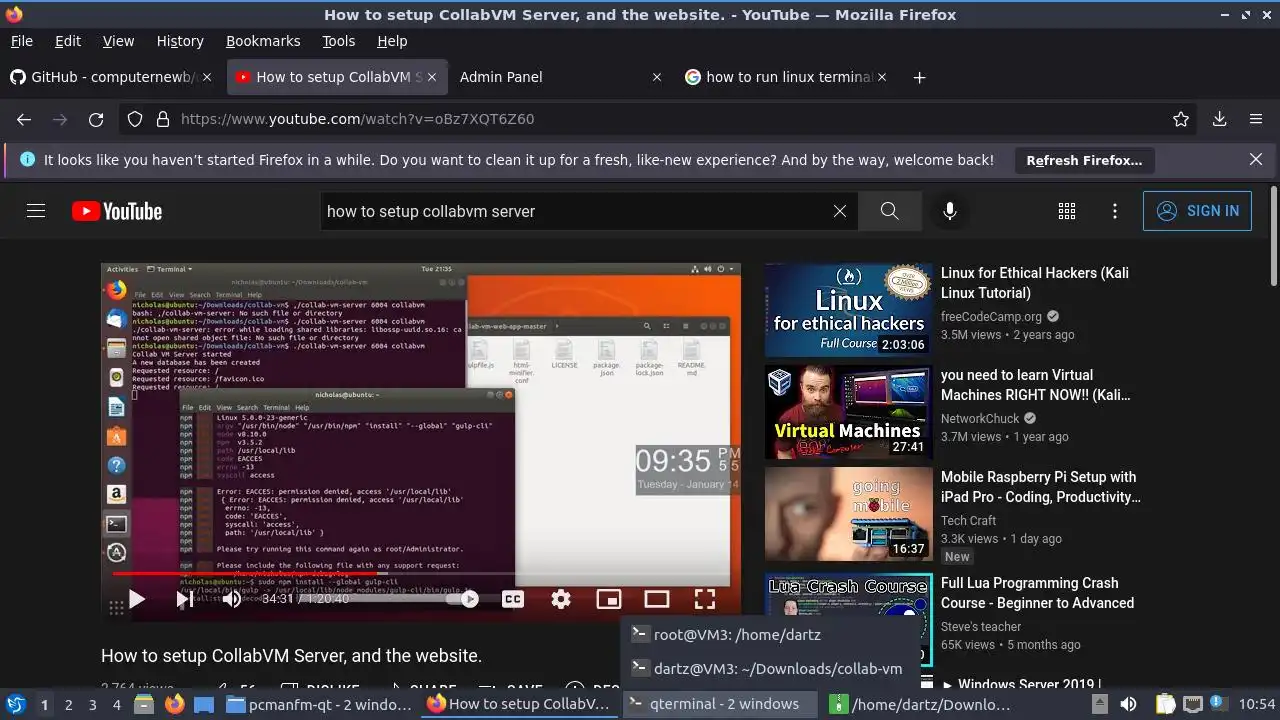Viewport: 1280px width, 720px height.
Task: Open Firefox application menu
Action: coord(1256,119)
